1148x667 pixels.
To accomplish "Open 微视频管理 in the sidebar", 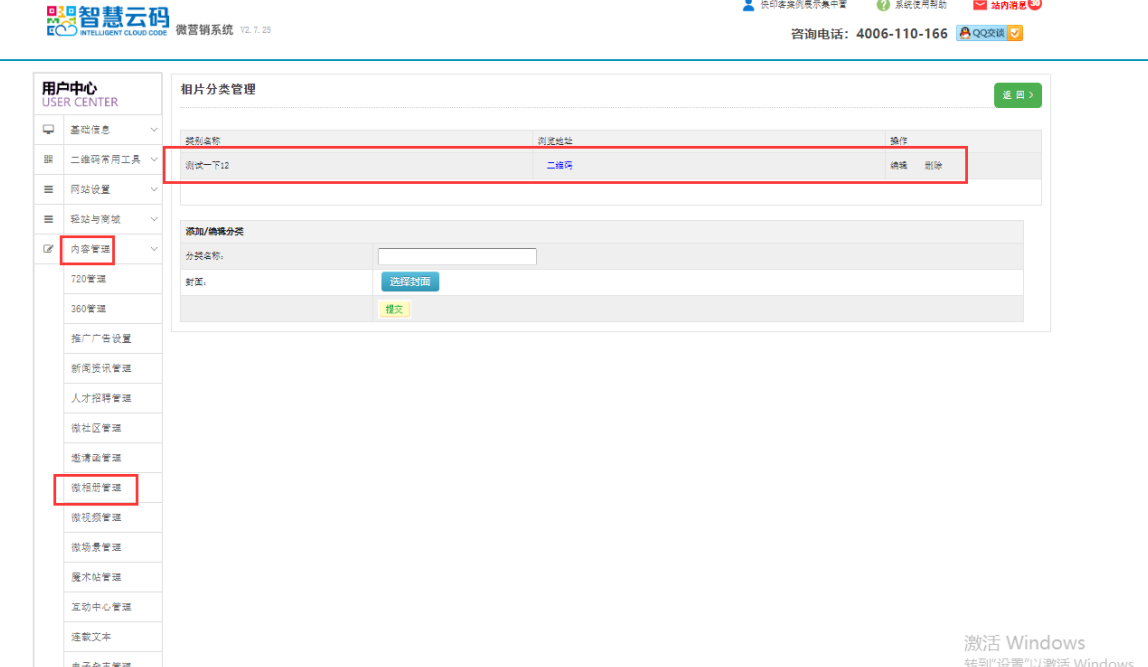I will [96, 518].
